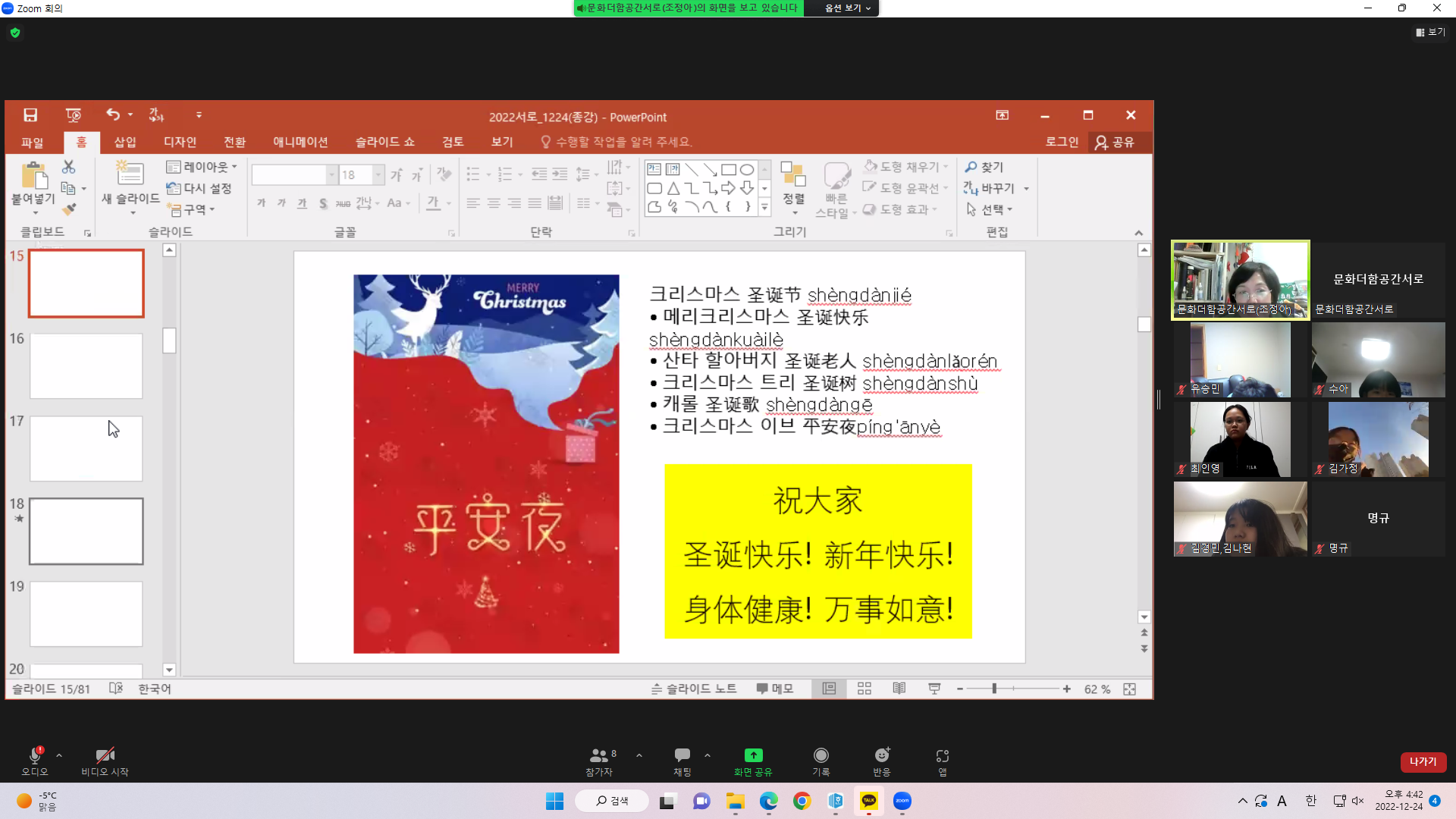
Task: Open the font size dropdown showing 18
Action: (x=378, y=175)
